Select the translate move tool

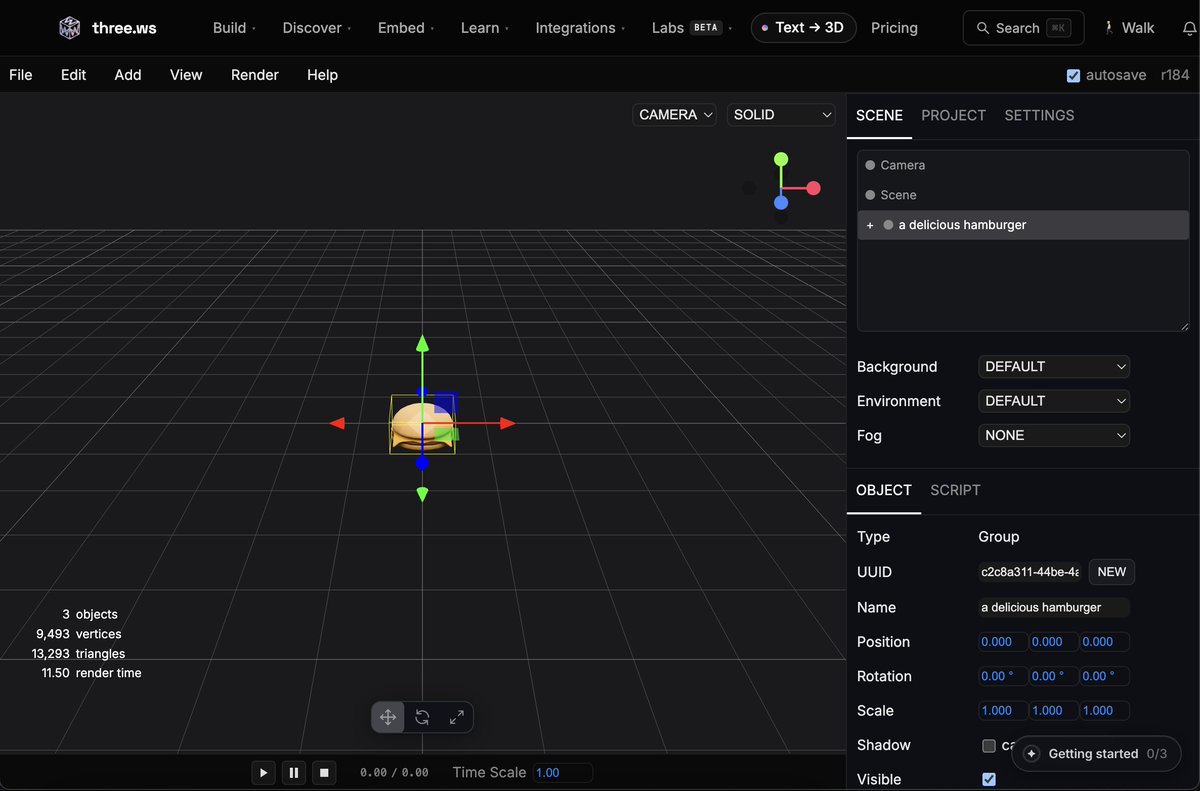388,717
